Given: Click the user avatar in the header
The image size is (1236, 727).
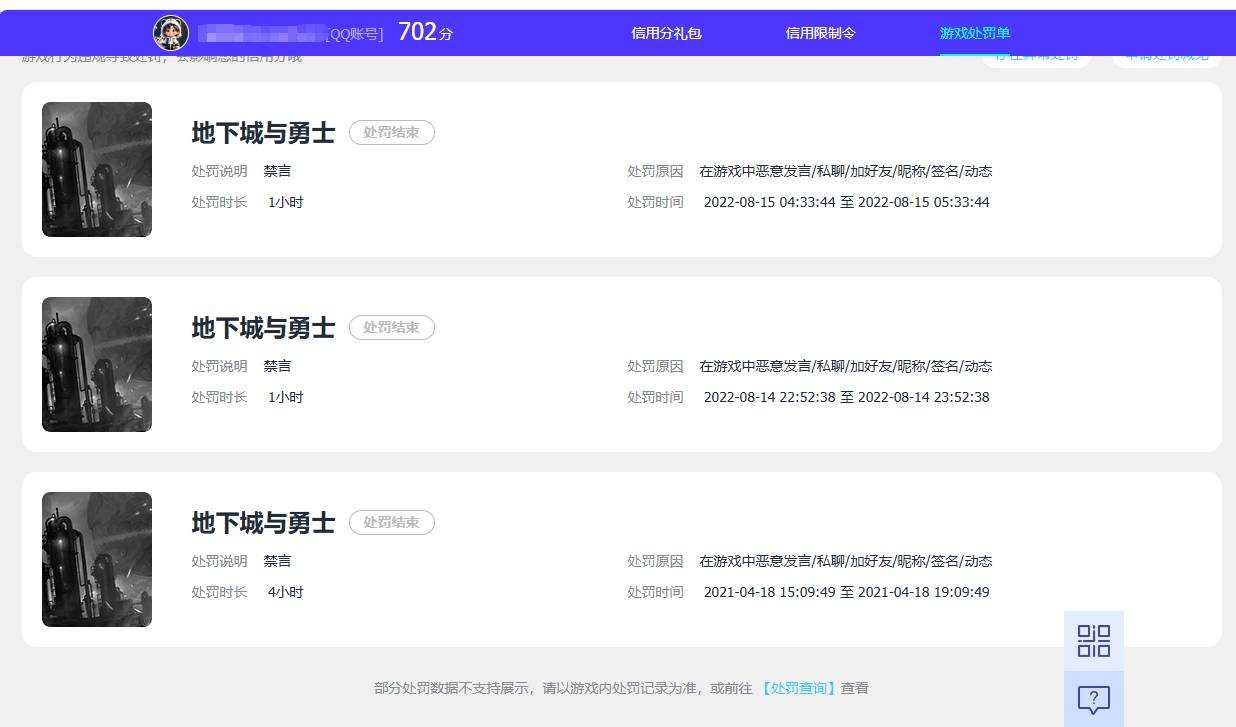Looking at the screenshot, I should 171,33.
